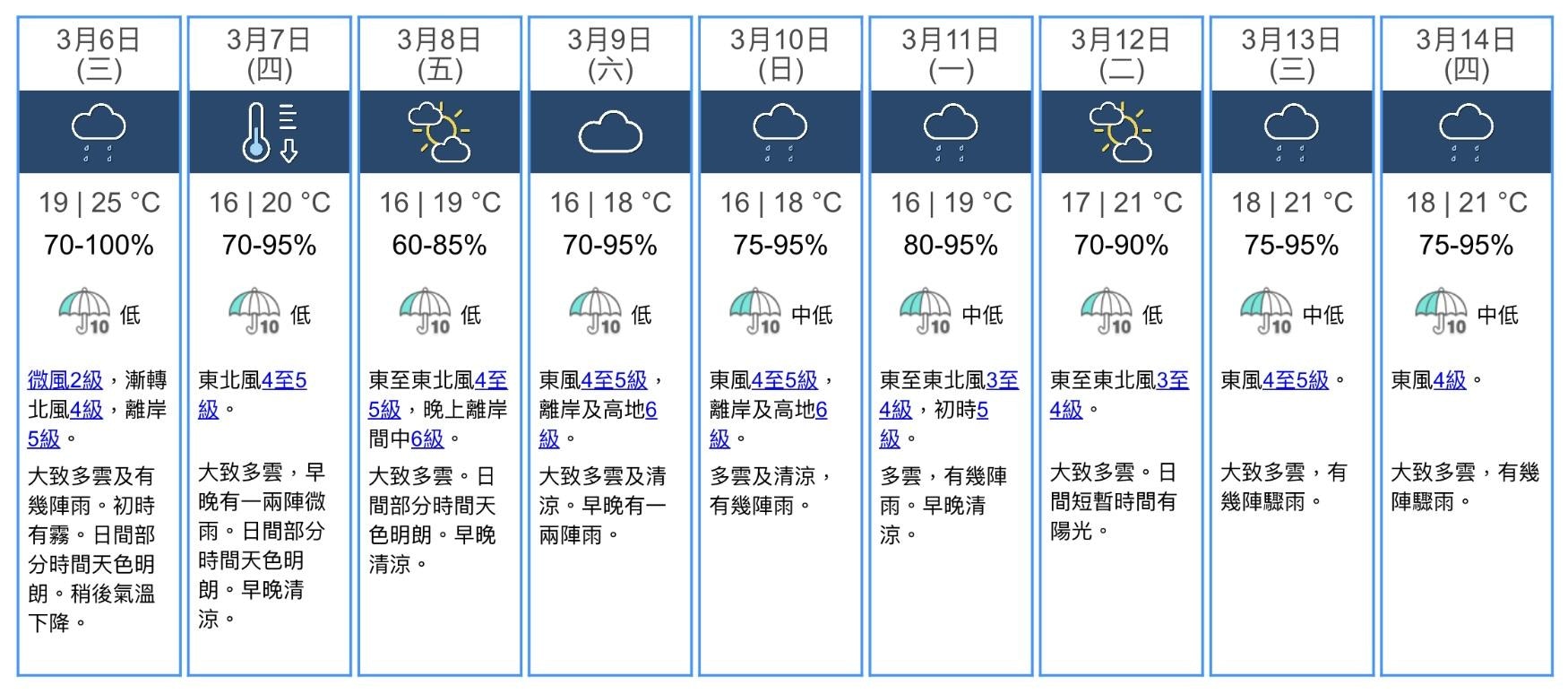
Task: Open the 3至4級 wind link for March 12
Action: 1120,395
